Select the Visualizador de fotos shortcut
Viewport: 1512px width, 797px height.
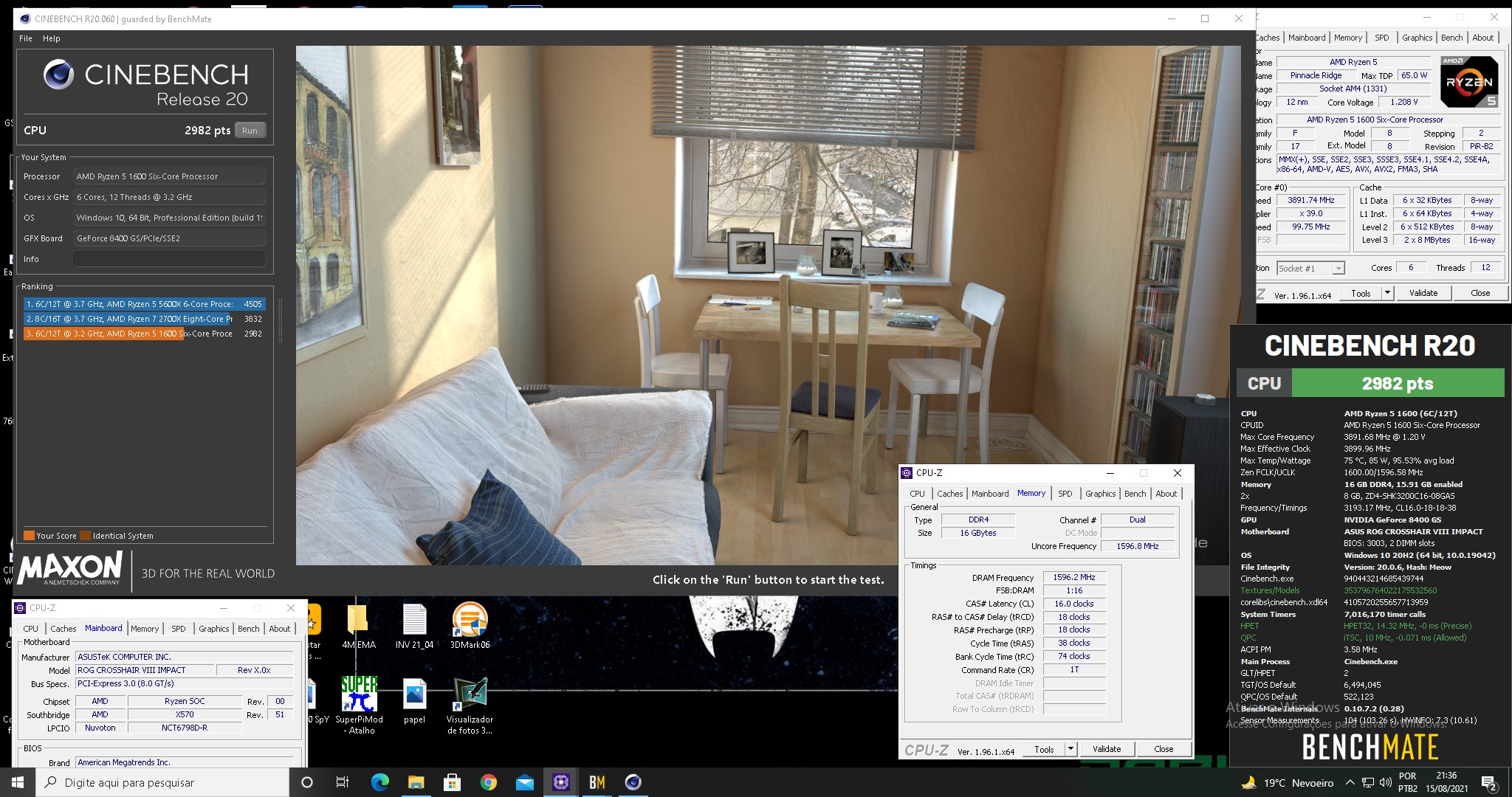(470, 705)
